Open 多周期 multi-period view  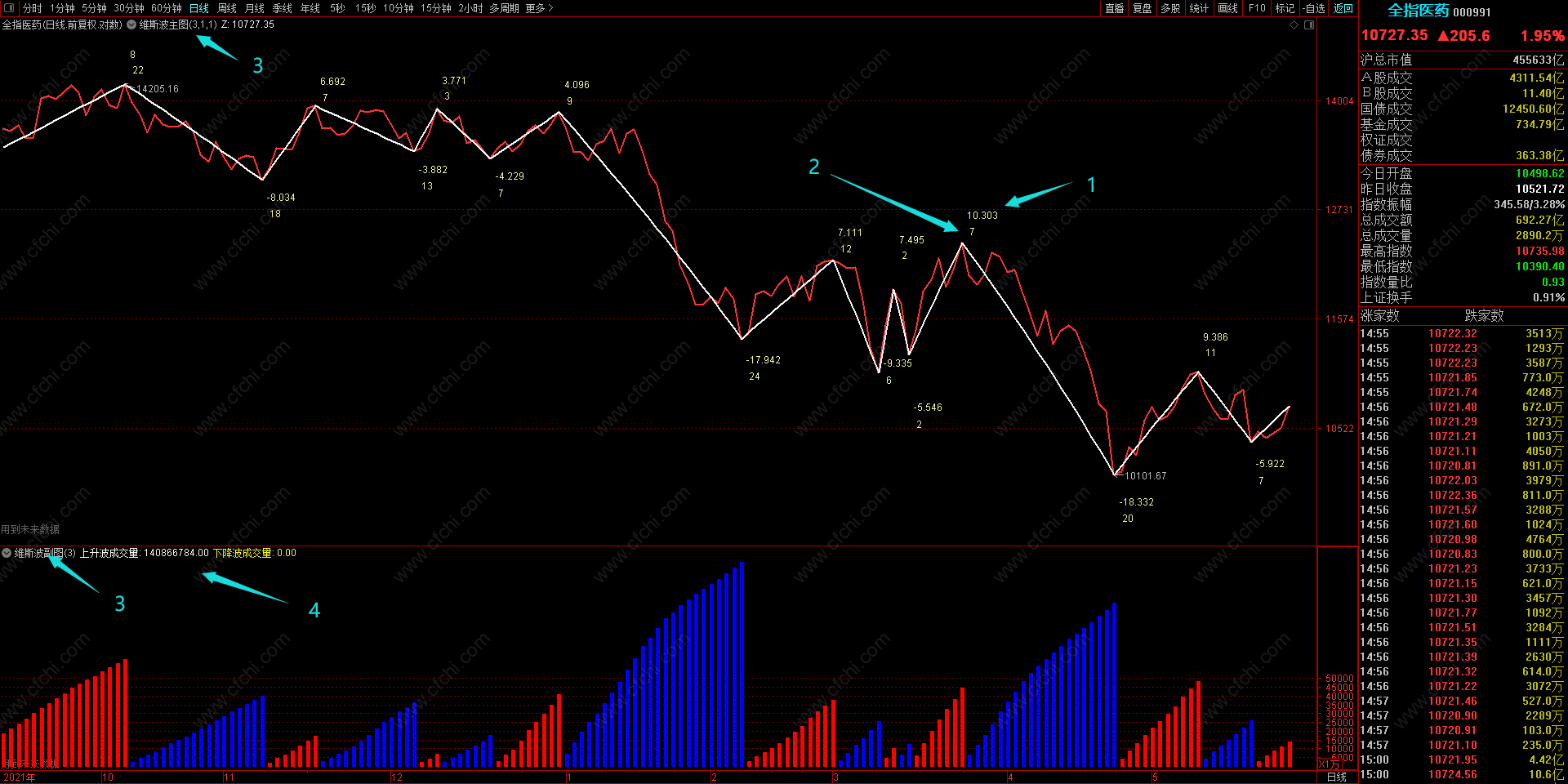504,8
